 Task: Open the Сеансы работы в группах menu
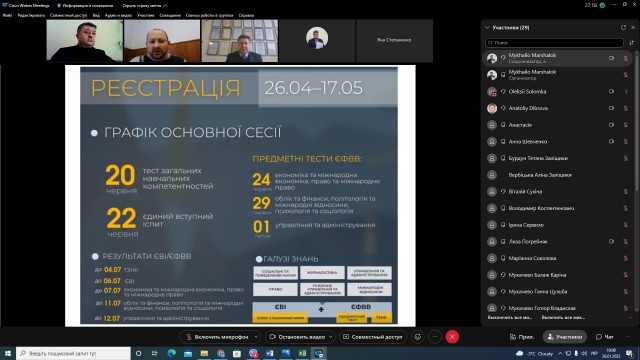point(209,16)
